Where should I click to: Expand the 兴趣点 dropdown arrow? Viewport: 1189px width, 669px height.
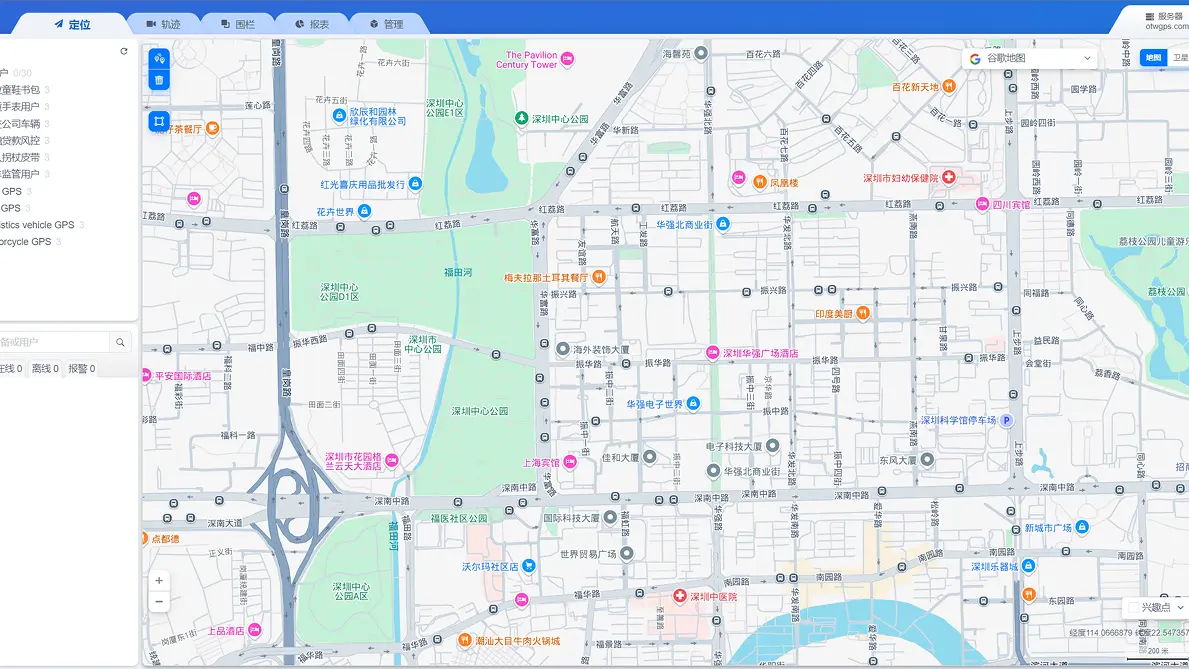[x=1181, y=608]
